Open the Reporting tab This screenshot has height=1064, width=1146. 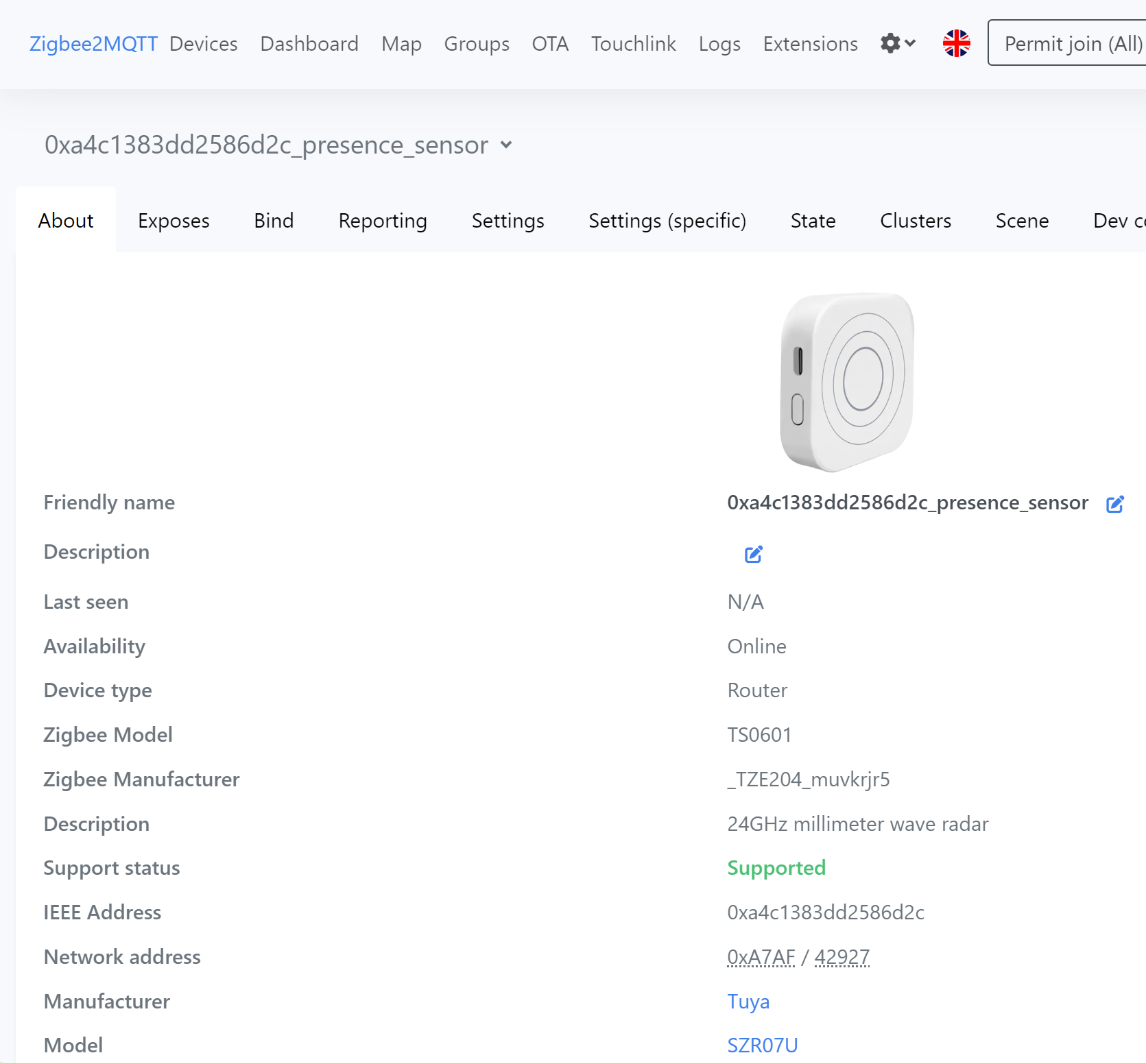tap(383, 220)
